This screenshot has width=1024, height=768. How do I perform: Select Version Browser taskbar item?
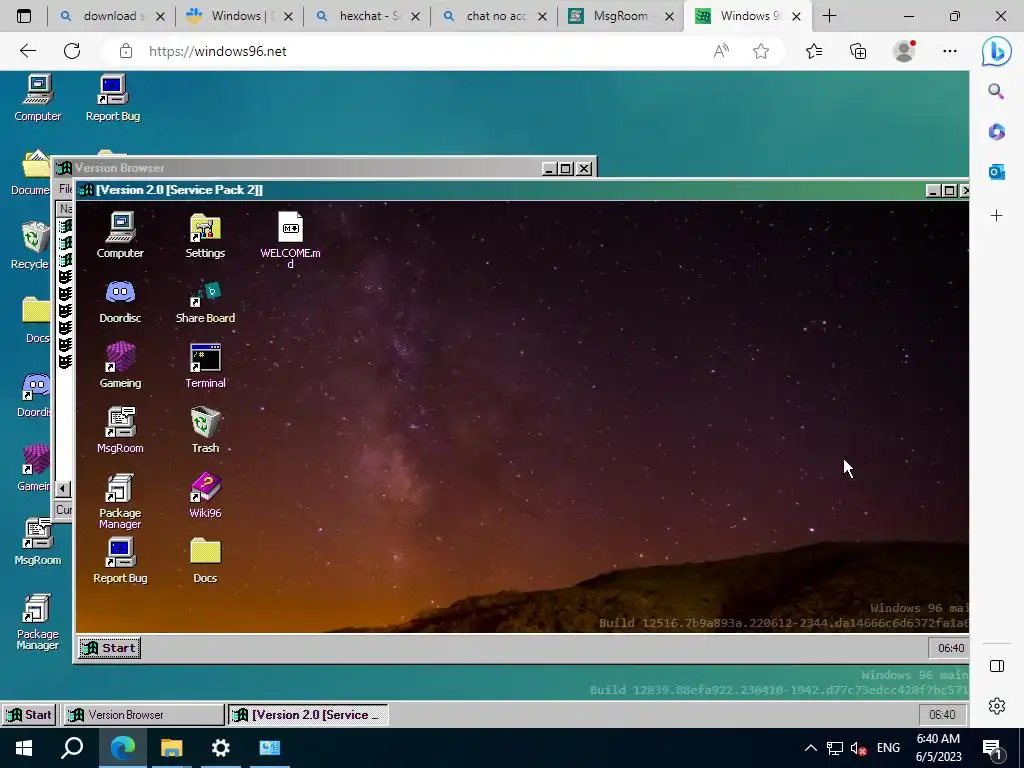point(143,715)
